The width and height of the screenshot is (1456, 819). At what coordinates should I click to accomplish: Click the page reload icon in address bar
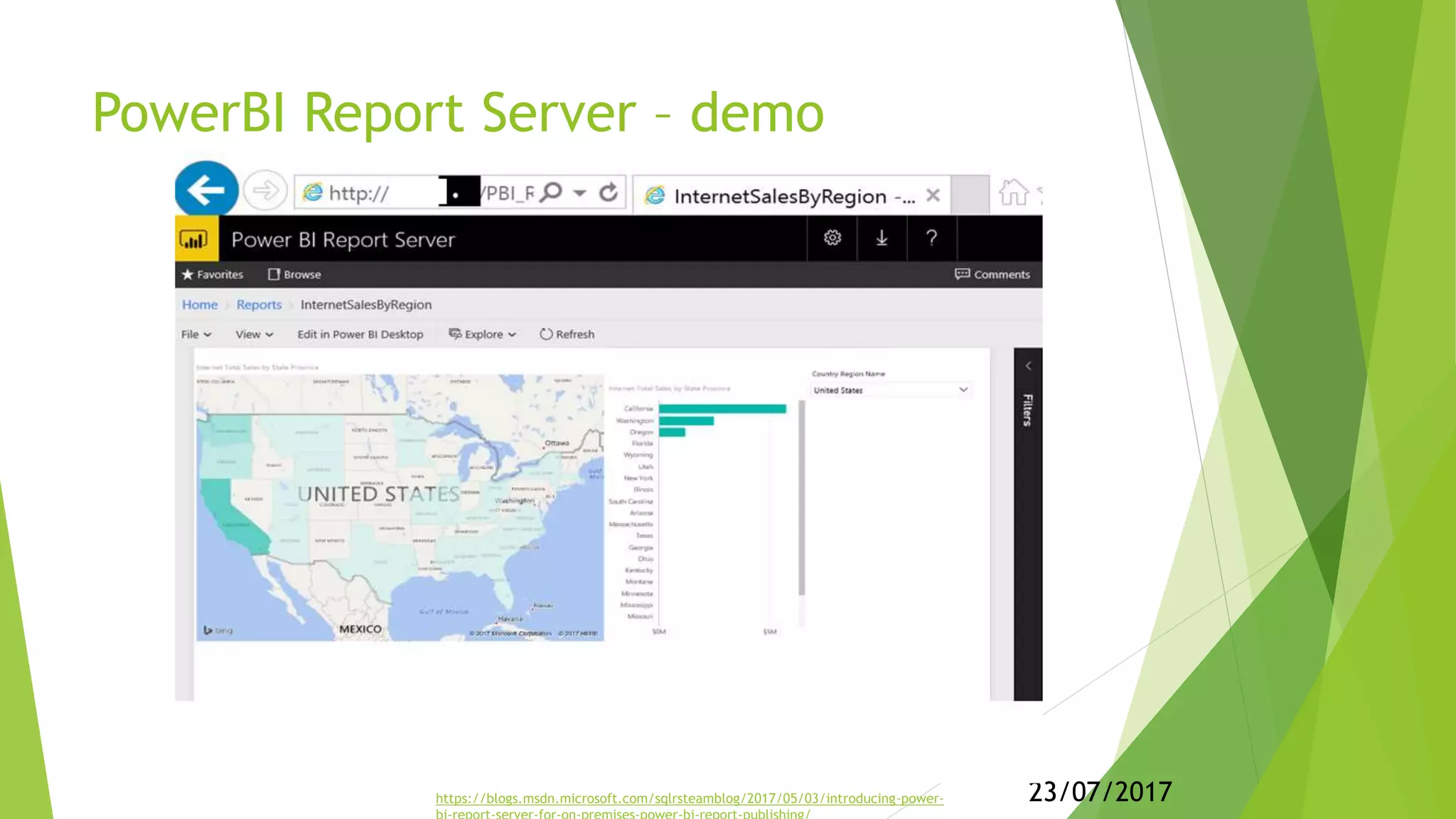[x=609, y=192]
